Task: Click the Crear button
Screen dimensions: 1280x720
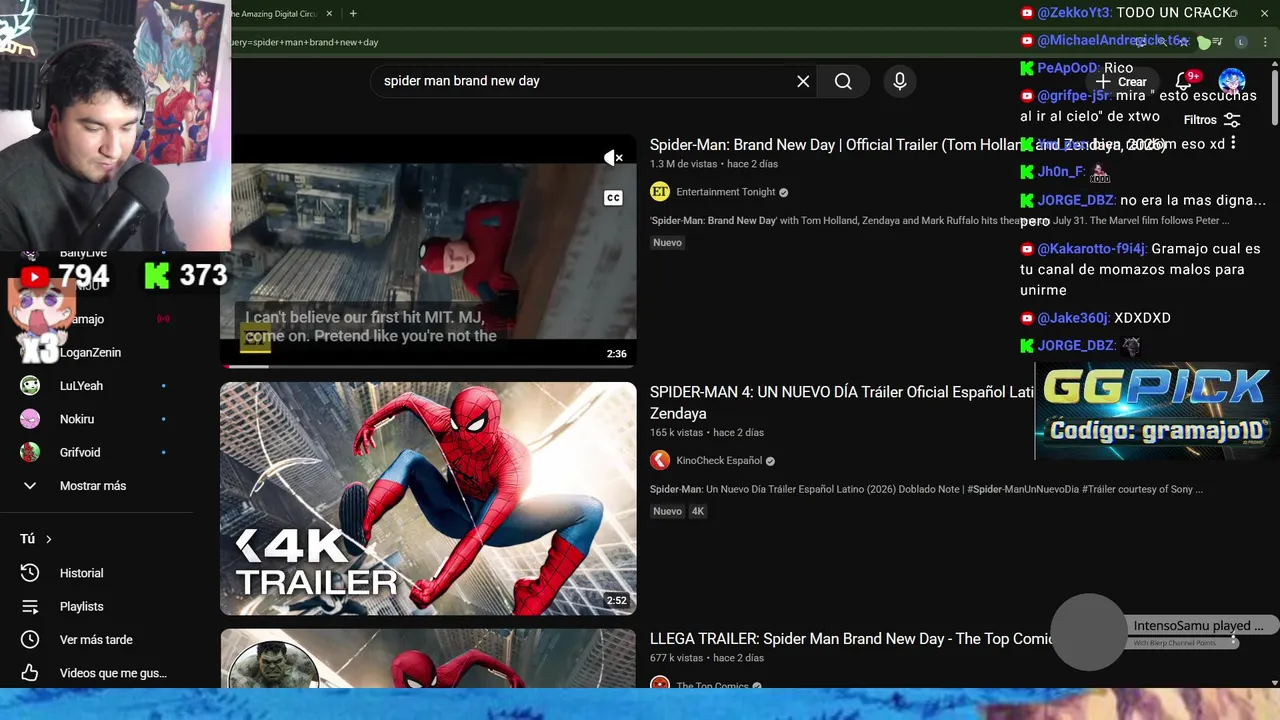Action: [x=1121, y=82]
